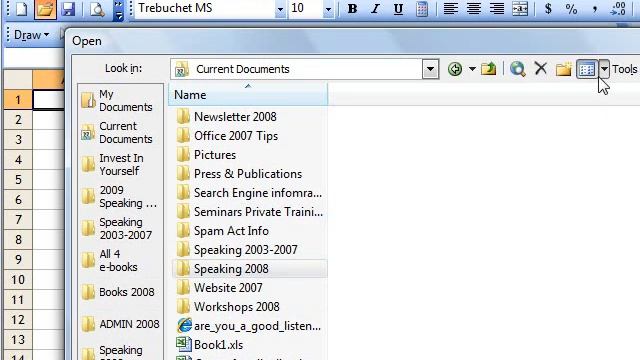Click the Views icon in Open dialog
The height and width of the screenshot is (360, 640).
(x=587, y=69)
